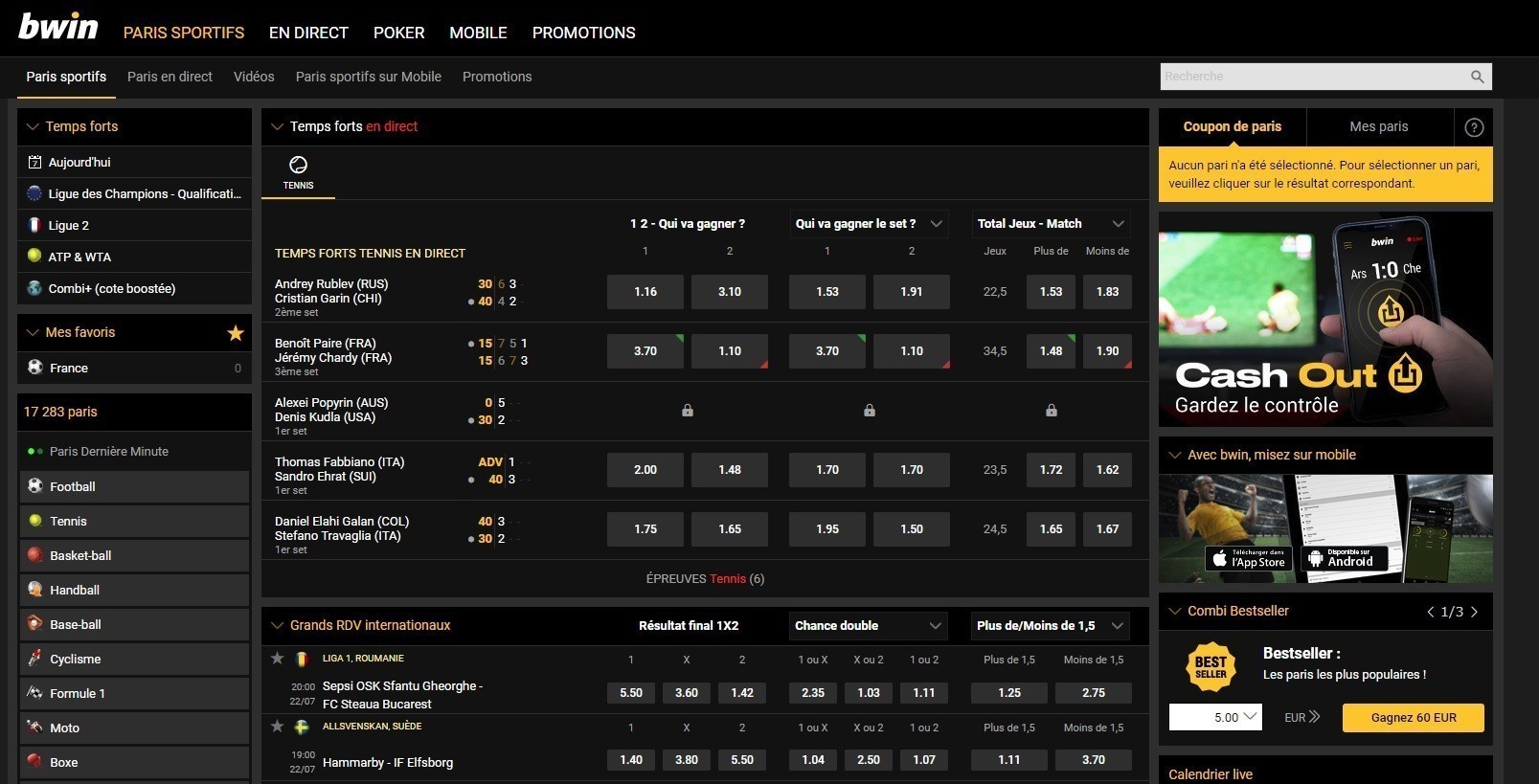The height and width of the screenshot is (784, 1539).
Task: Select odds 1.75 for Daniel Elahi Galan
Action: tap(645, 529)
